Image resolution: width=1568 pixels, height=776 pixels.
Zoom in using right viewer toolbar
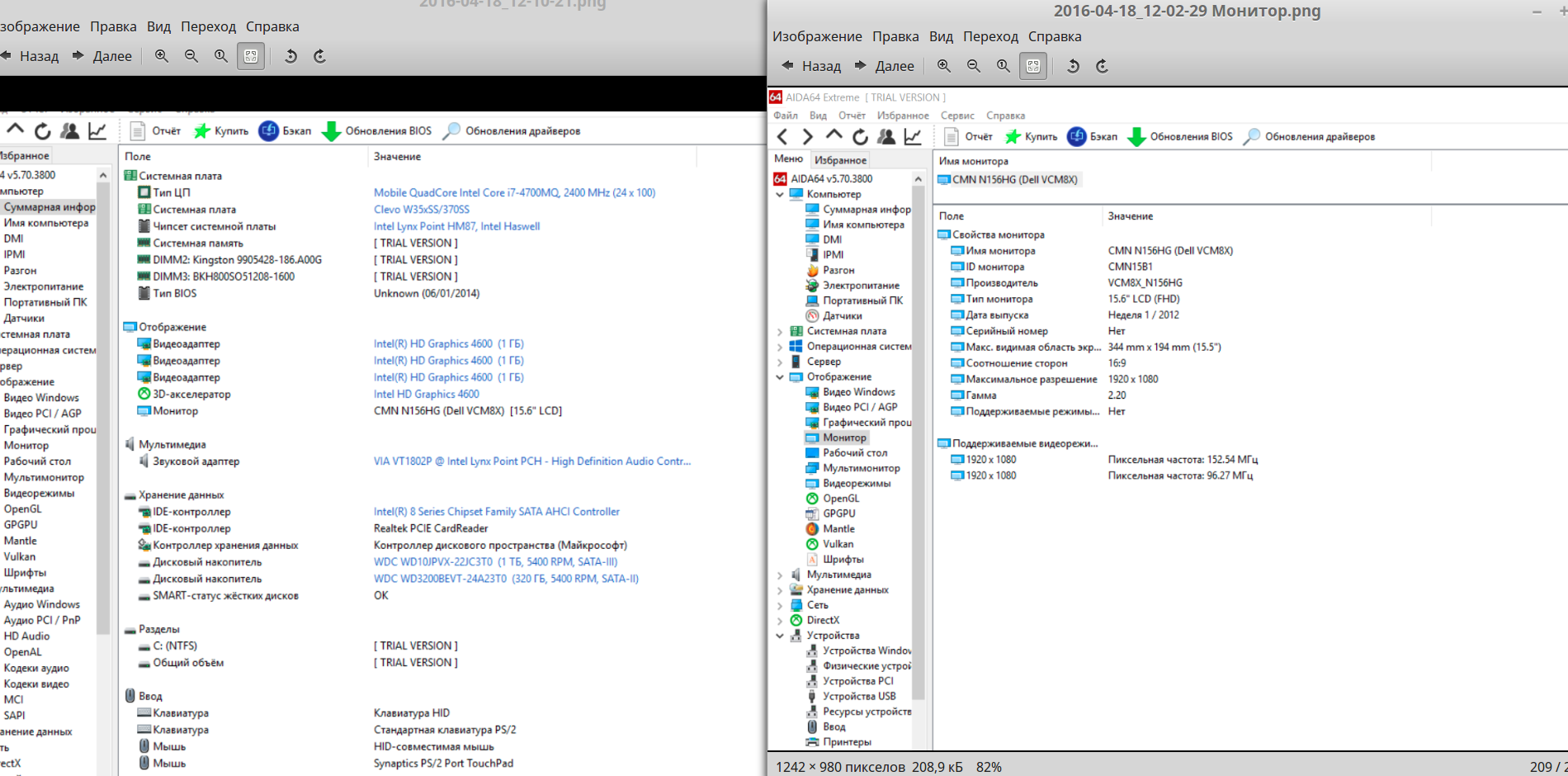coord(944,66)
